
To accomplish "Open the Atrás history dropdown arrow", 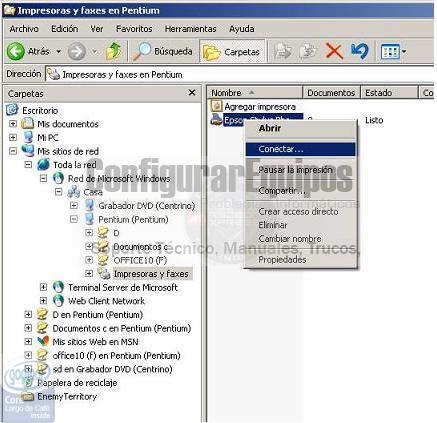I will point(59,52).
